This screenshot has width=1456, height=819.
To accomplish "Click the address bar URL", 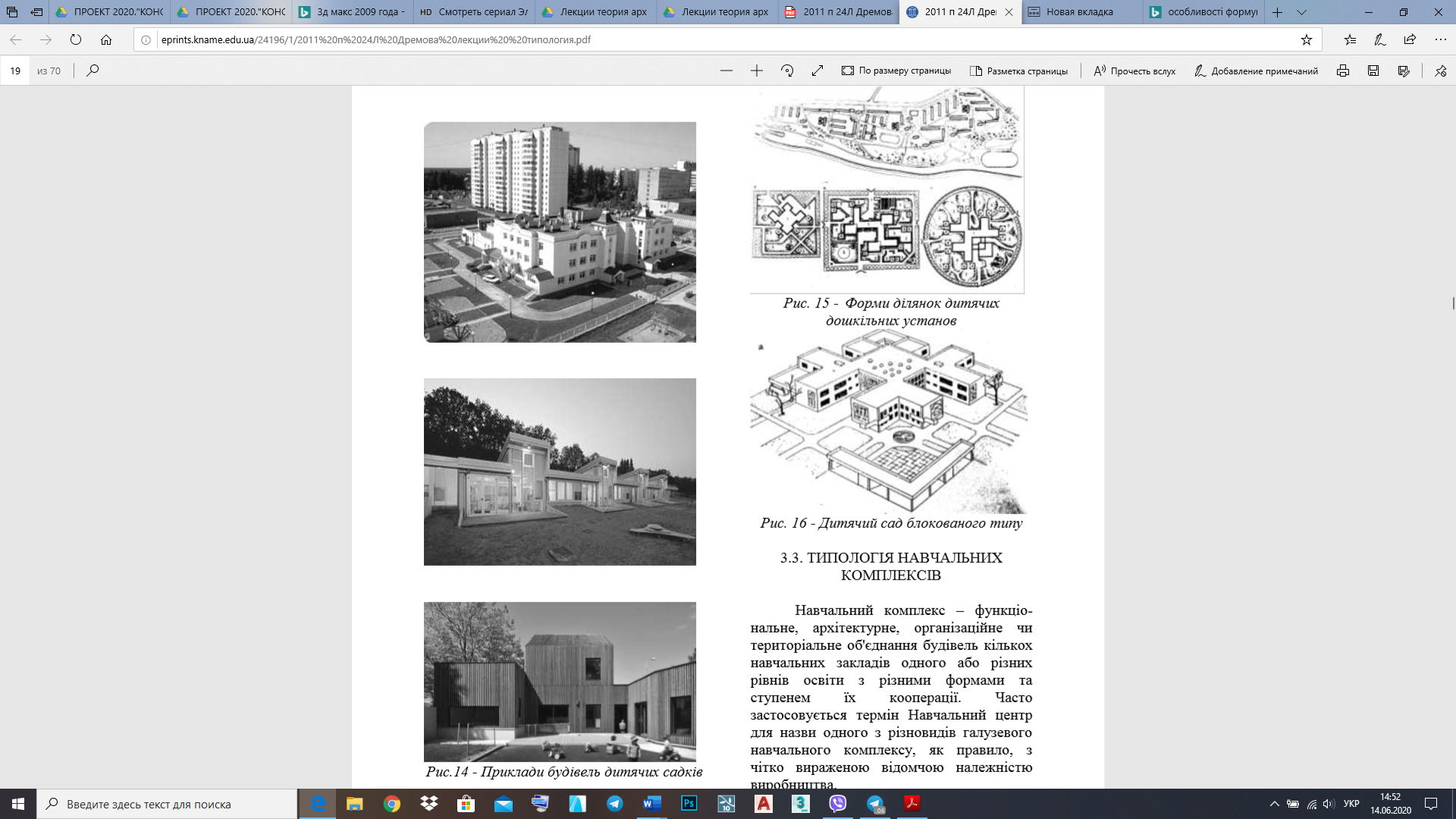I will (375, 39).
